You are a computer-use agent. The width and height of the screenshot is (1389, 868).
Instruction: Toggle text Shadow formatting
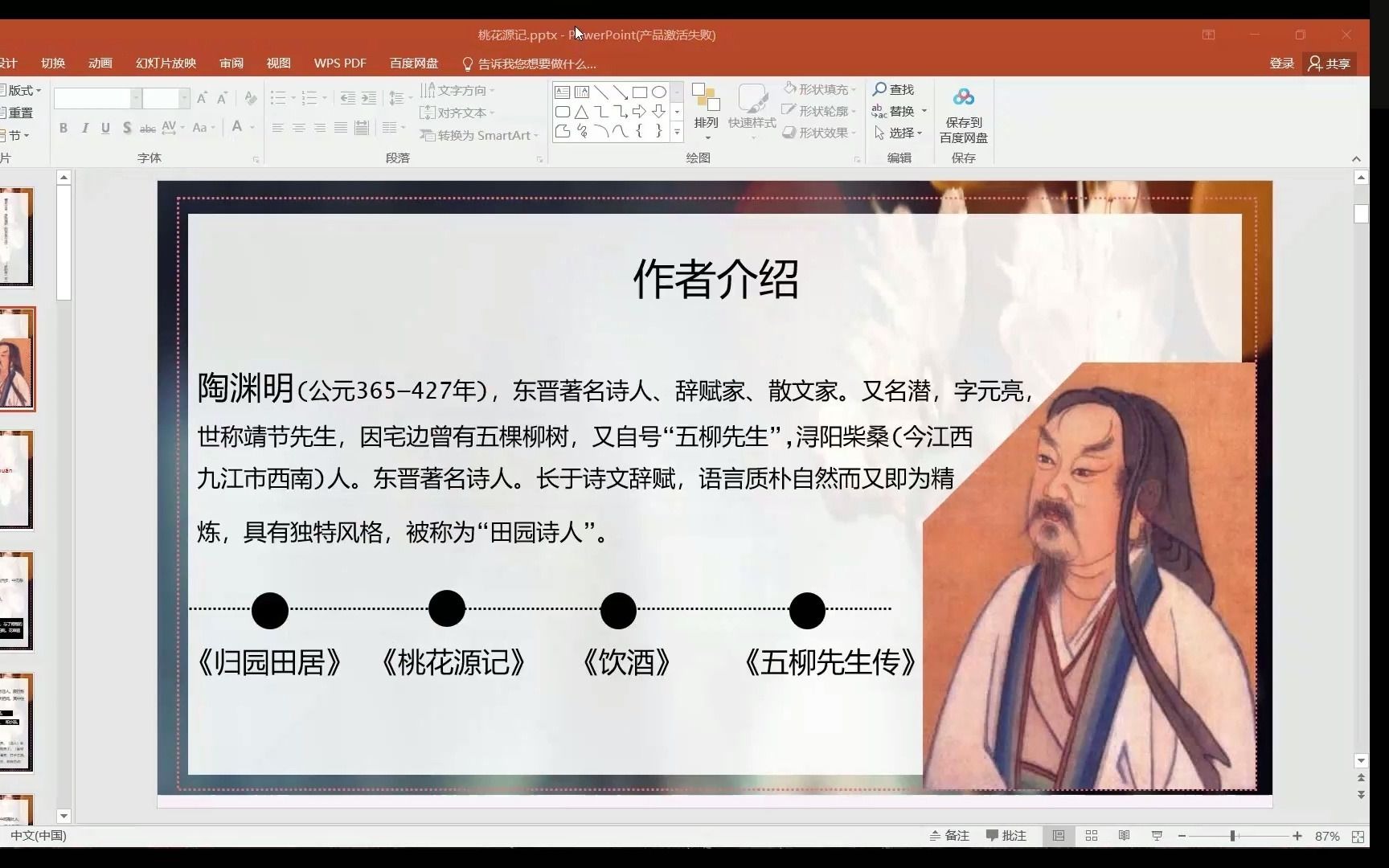[x=126, y=128]
